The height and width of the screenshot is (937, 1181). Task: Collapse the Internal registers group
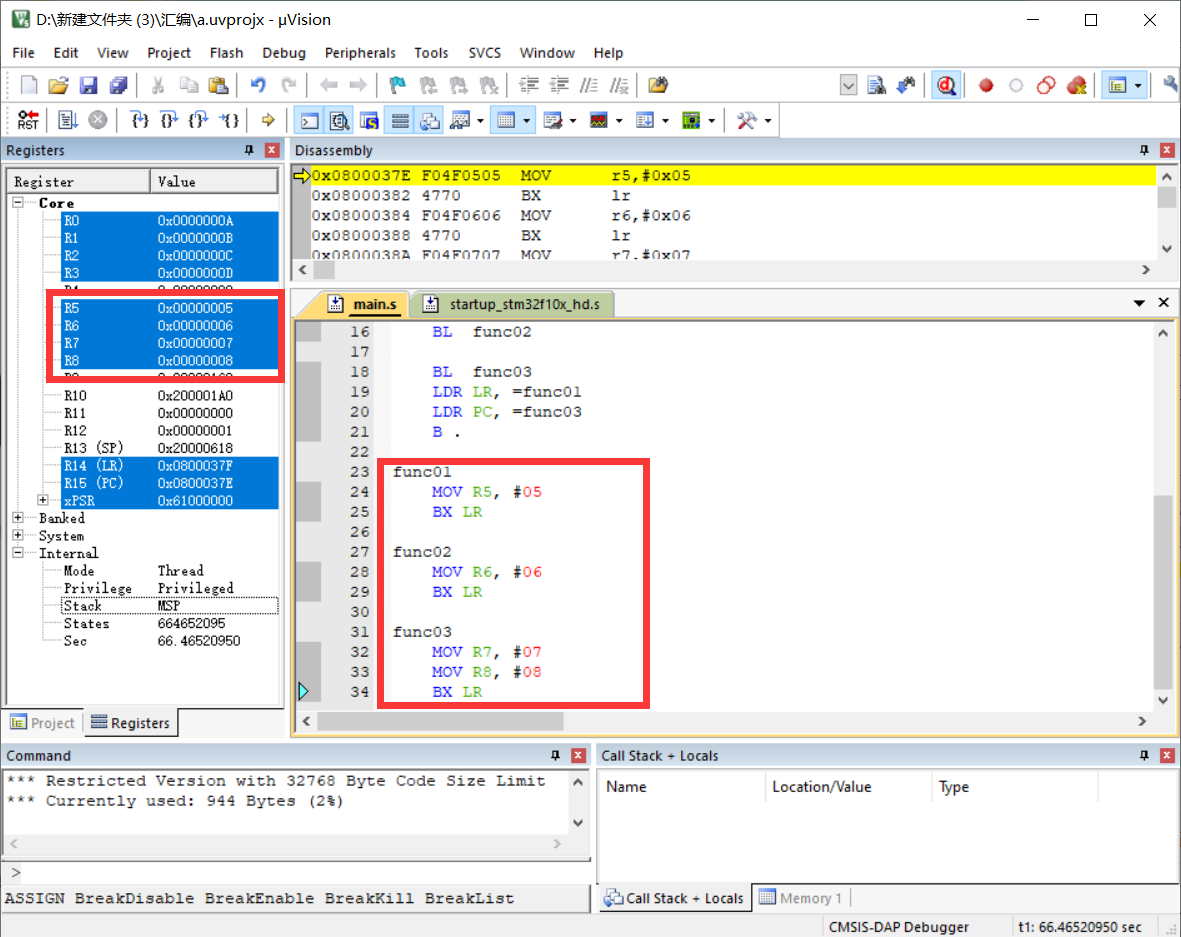(16, 553)
